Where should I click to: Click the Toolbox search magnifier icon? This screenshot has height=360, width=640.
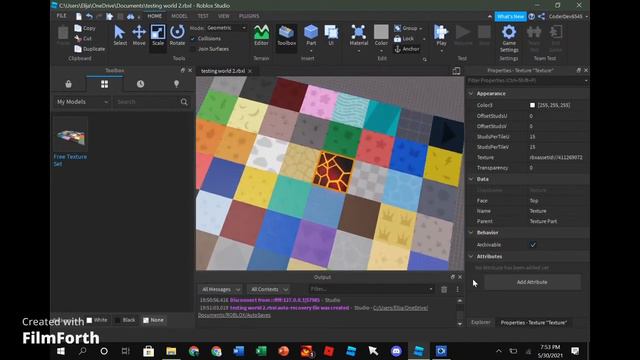click(184, 102)
